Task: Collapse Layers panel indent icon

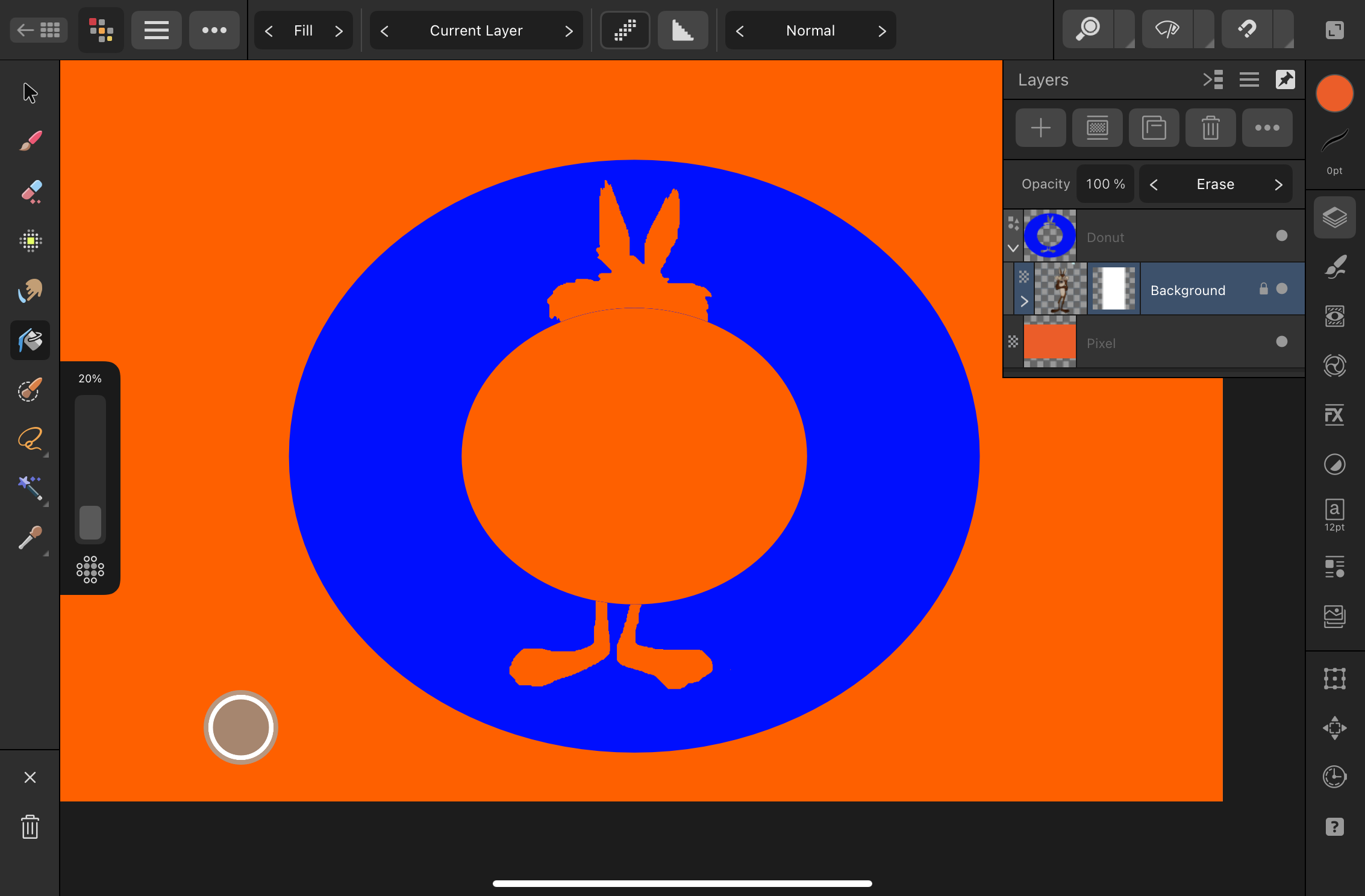Action: pos(1213,79)
